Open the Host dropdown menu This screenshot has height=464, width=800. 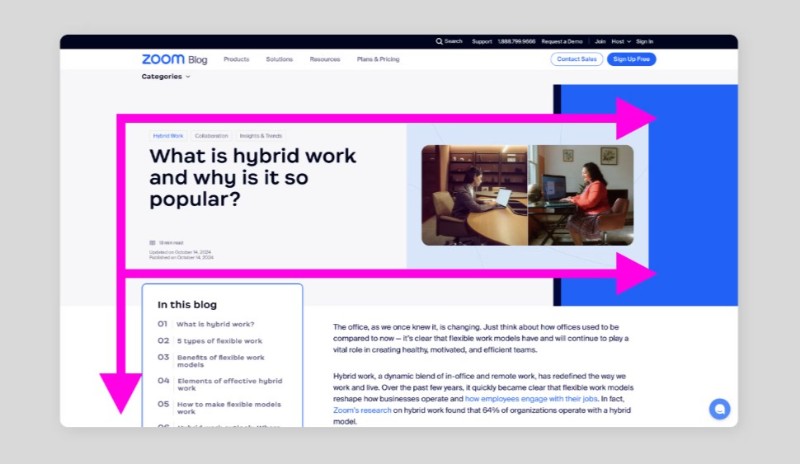619,42
